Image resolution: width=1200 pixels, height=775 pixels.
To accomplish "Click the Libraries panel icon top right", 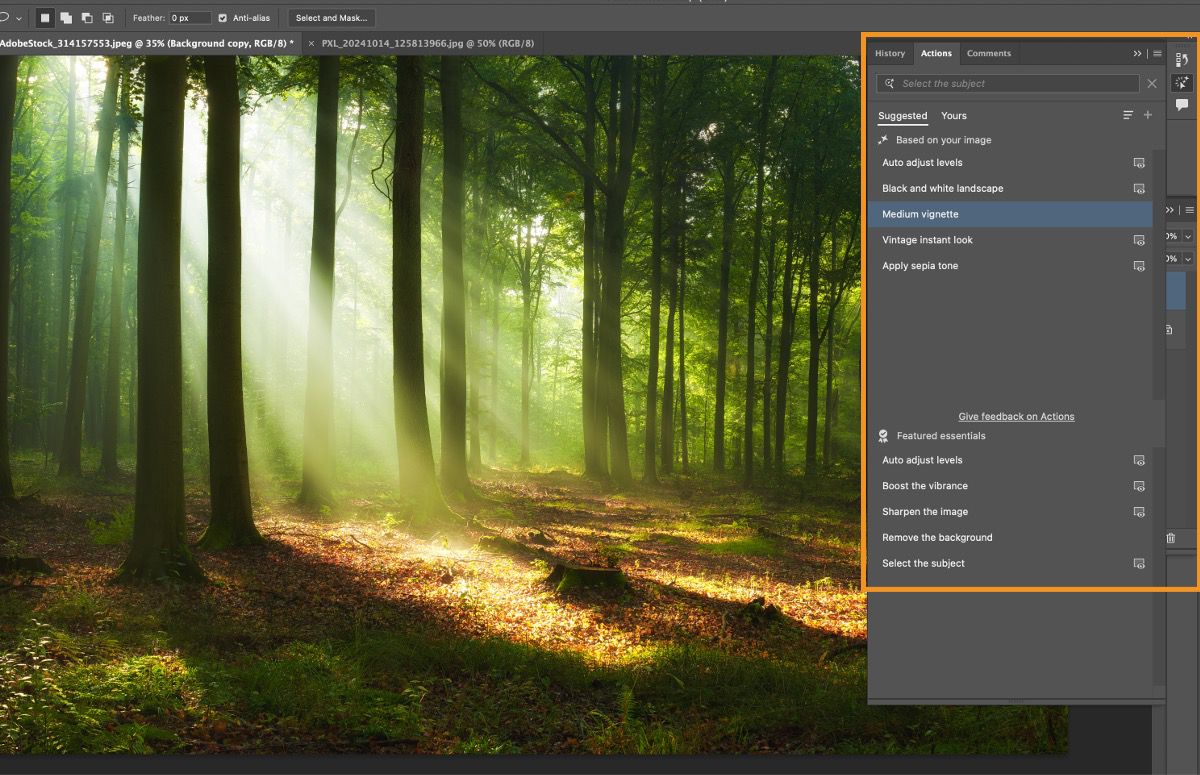I will tap(1182, 60).
